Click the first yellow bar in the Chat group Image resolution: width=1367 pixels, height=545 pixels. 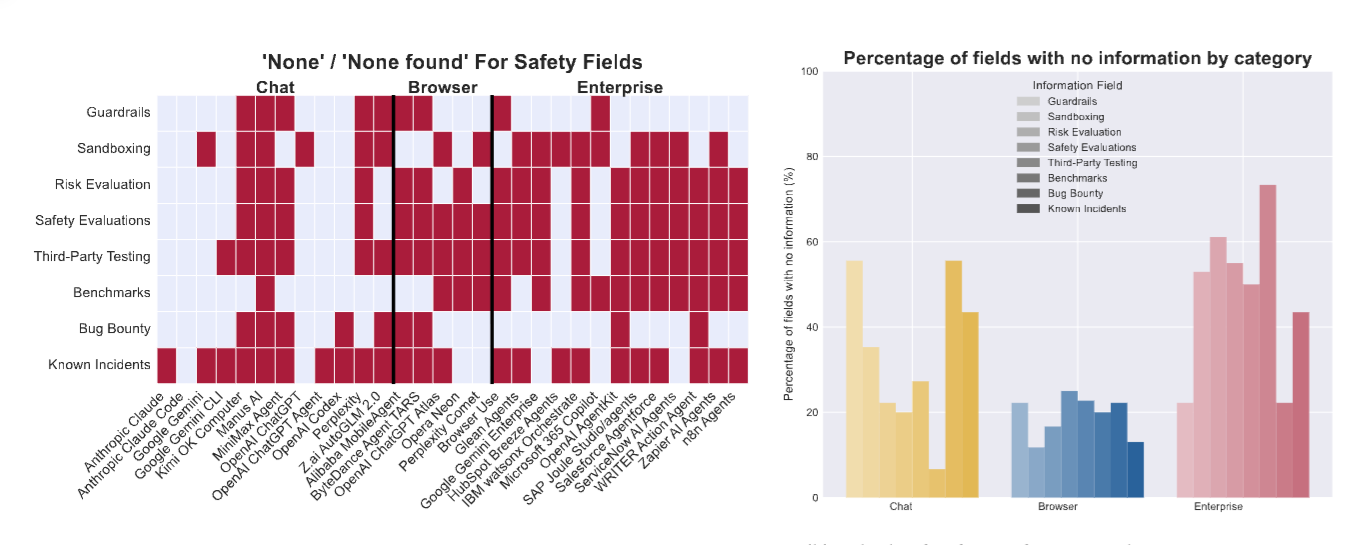pos(854,379)
